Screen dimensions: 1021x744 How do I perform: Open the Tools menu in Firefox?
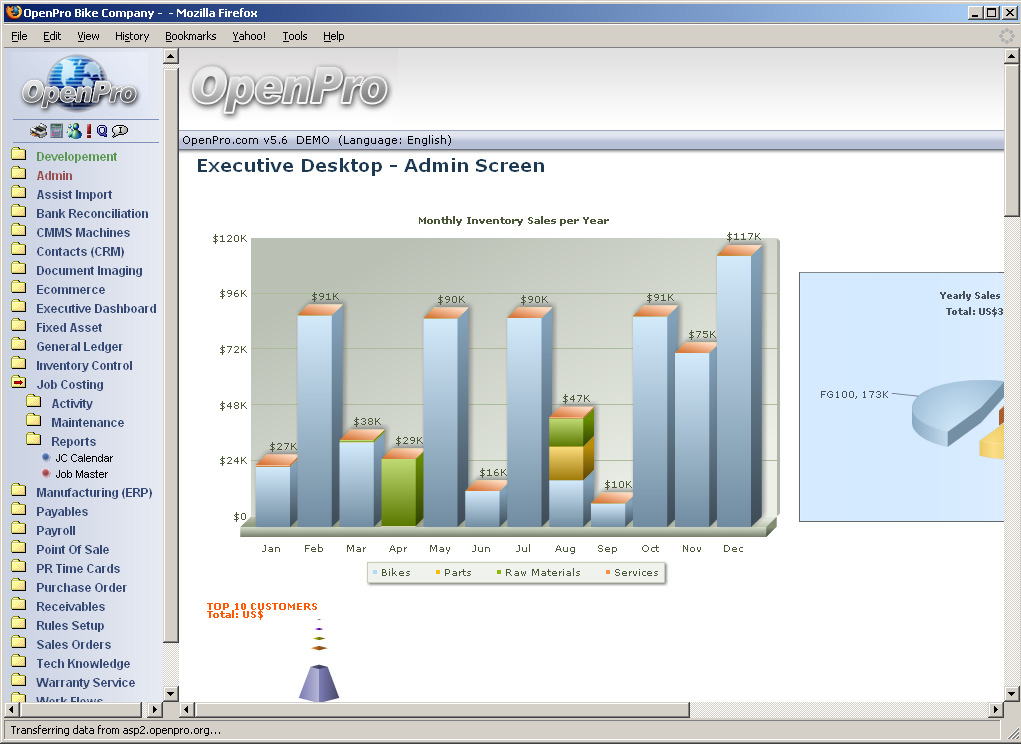coord(295,36)
